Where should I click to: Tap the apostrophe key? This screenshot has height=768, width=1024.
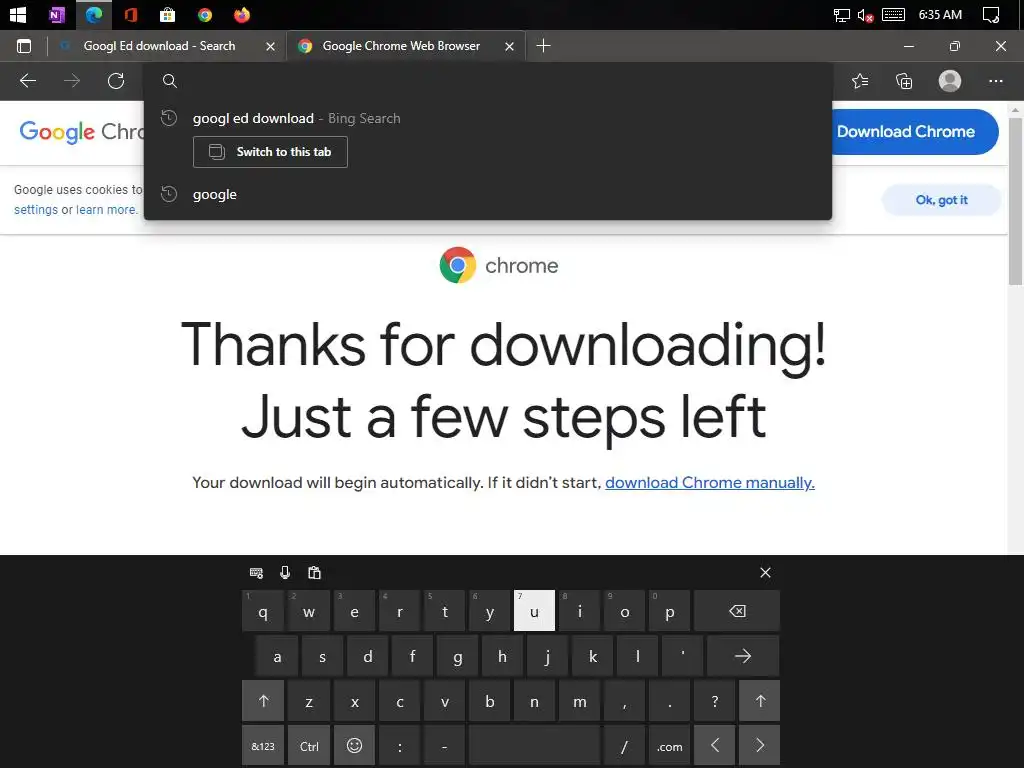(x=682, y=656)
